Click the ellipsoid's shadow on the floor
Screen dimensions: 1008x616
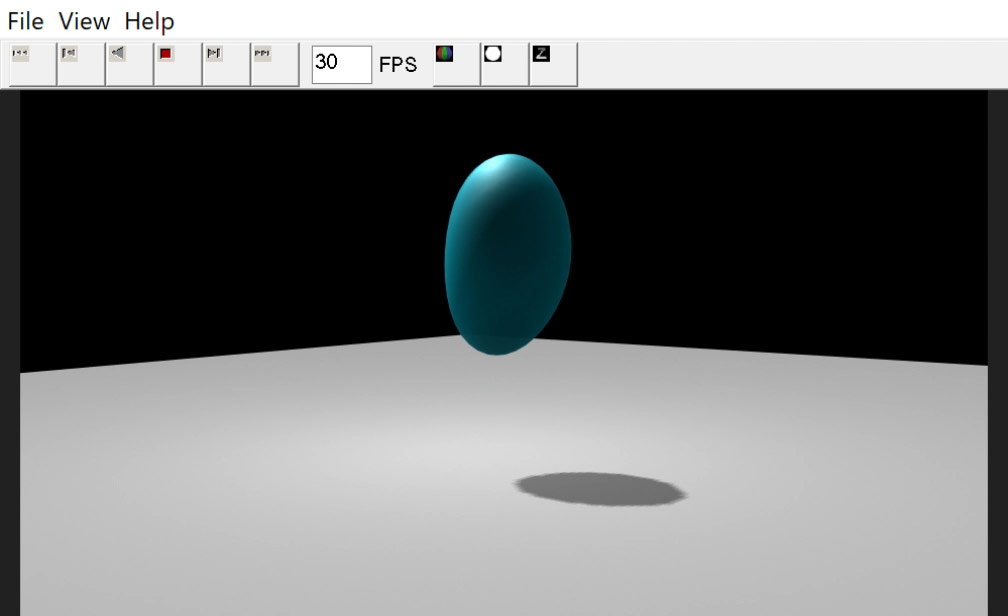[600, 489]
